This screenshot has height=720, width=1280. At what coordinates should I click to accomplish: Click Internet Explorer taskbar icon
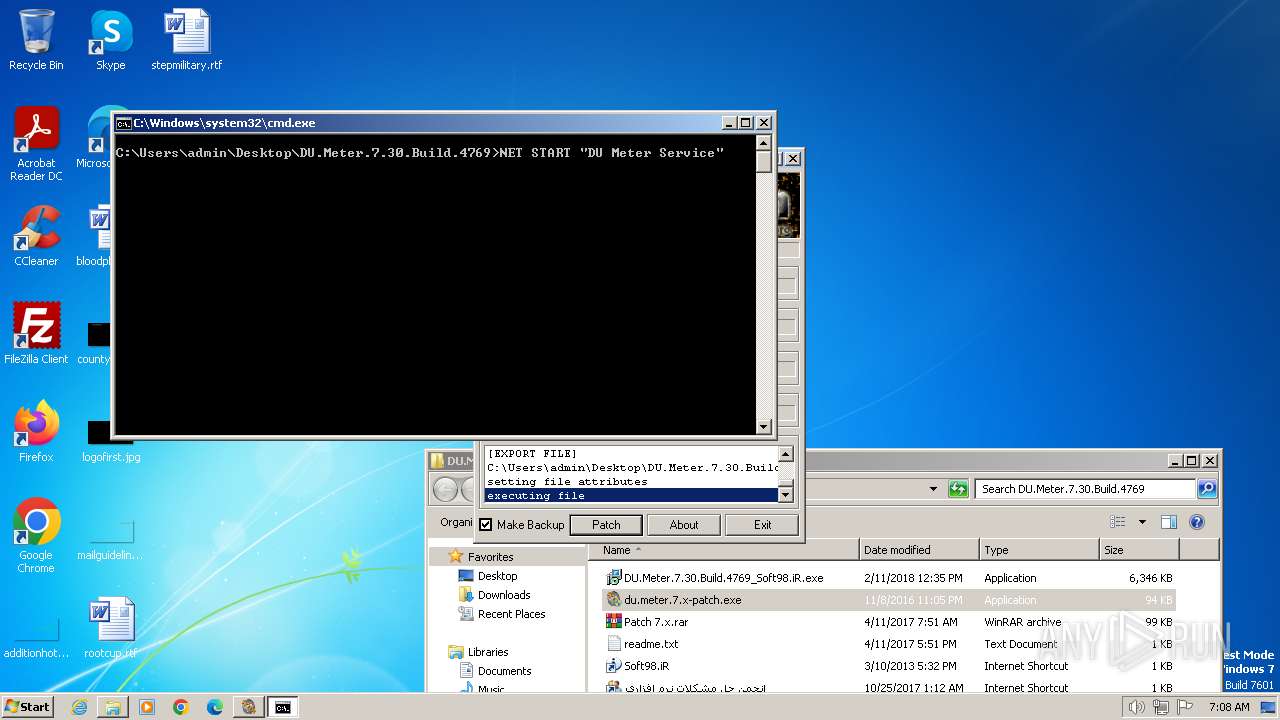[x=79, y=707]
